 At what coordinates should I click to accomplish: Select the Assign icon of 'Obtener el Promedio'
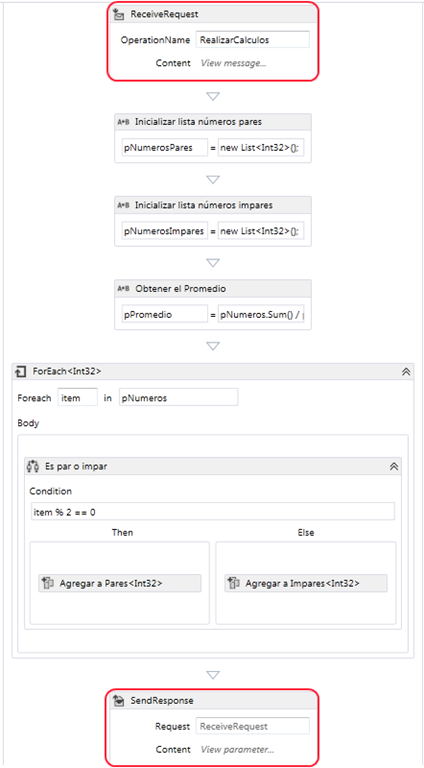pos(124,288)
